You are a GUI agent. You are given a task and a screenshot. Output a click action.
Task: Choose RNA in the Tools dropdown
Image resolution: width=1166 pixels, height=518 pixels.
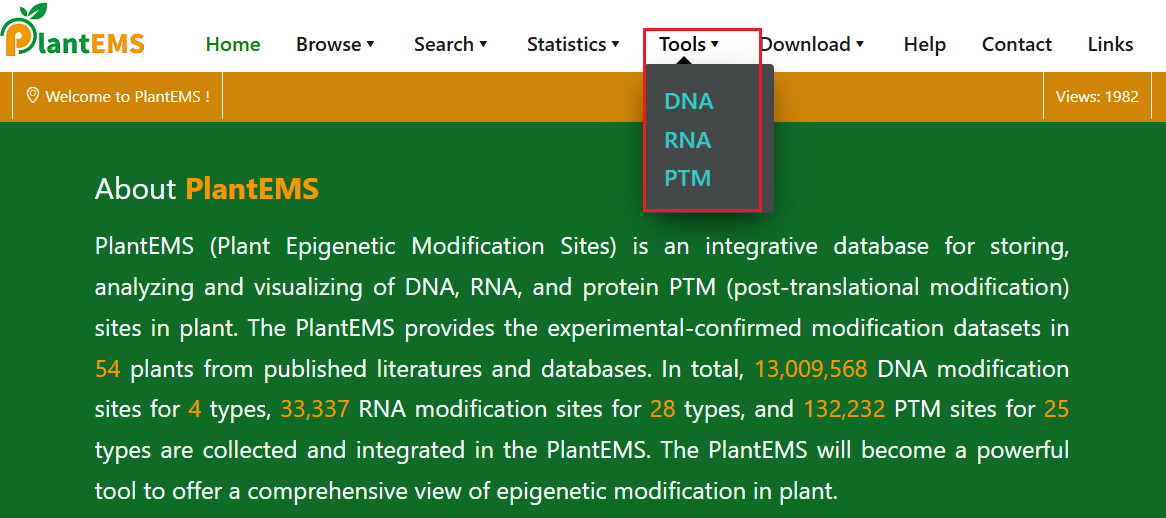click(688, 140)
